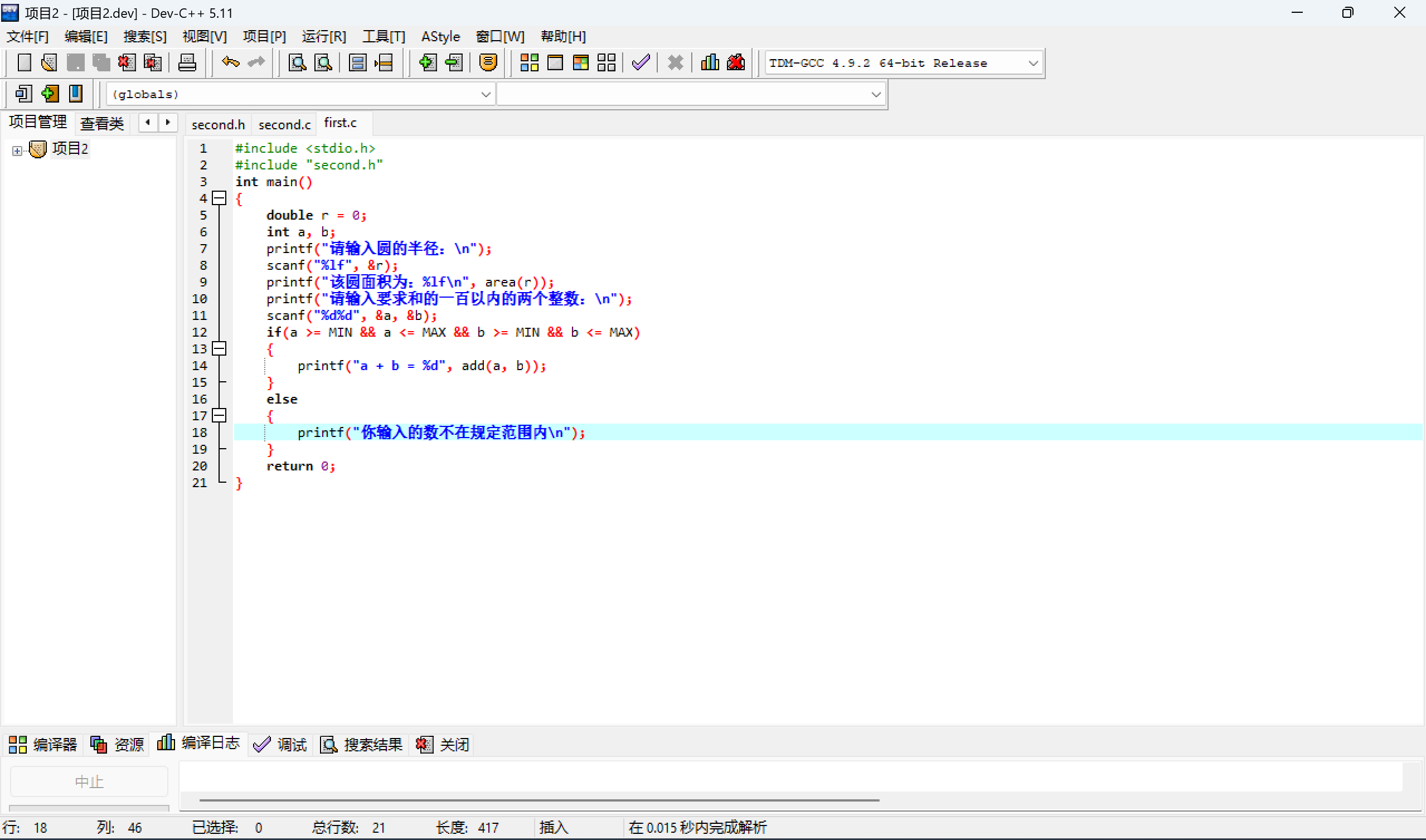Click the Undo arrow icon
Viewport: 1426px width, 840px height.
point(230,62)
